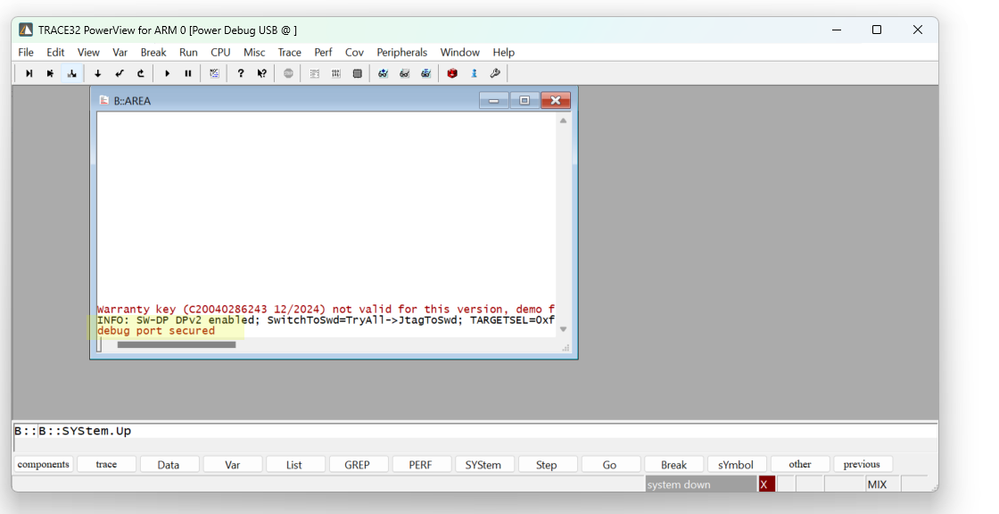999x514 pixels.
Task: Click the first glasses watch icon
Action: click(x=383, y=74)
